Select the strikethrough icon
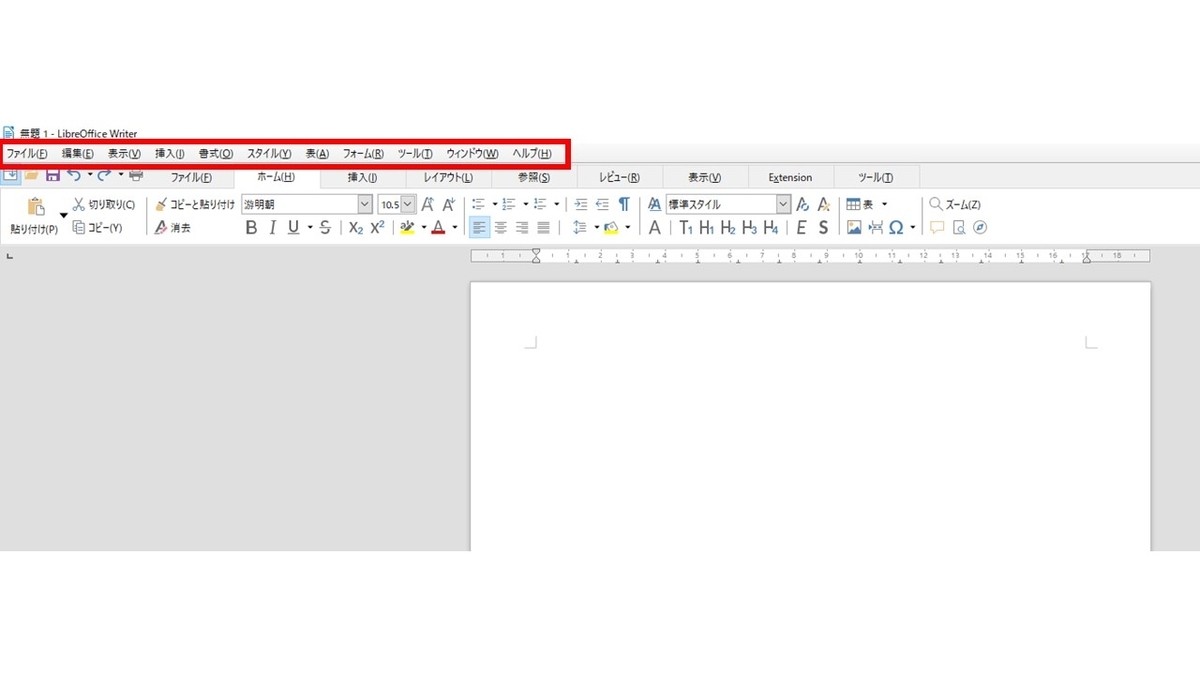 click(x=324, y=227)
